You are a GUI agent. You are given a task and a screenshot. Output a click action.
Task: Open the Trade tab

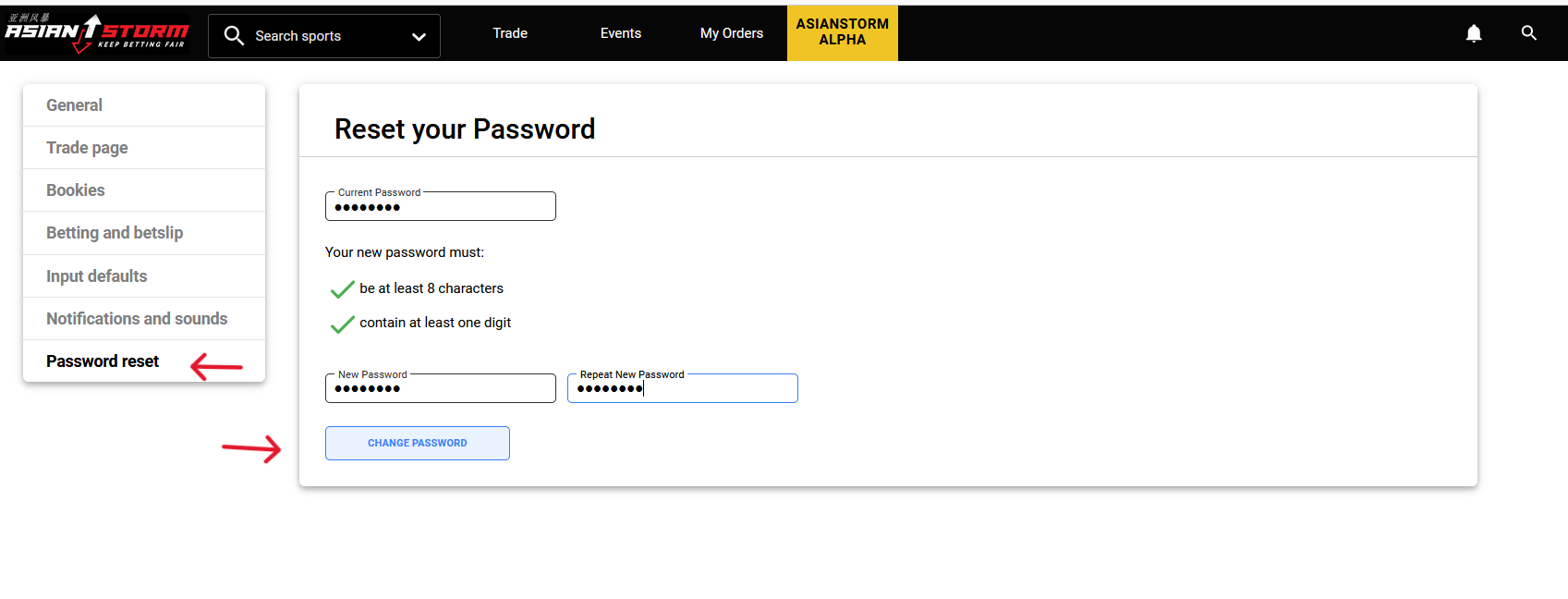point(510,33)
